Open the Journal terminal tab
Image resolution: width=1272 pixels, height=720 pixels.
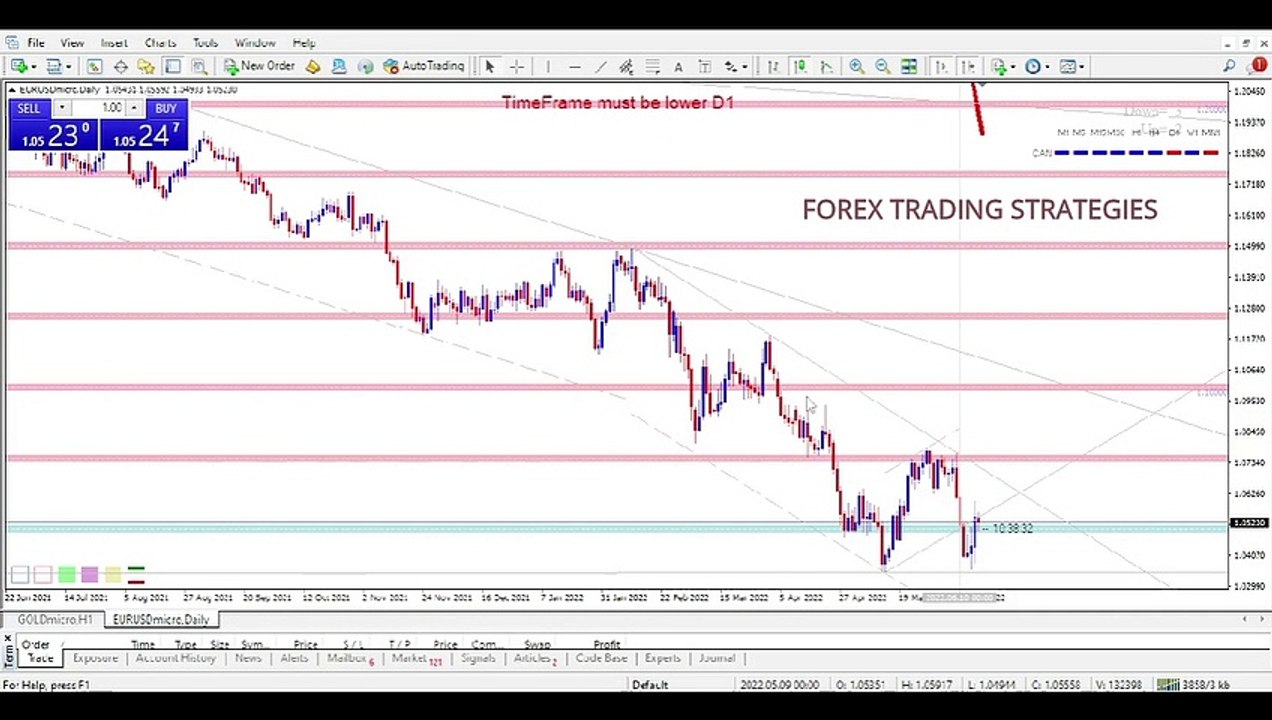pyautogui.click(x=717, y=658)
